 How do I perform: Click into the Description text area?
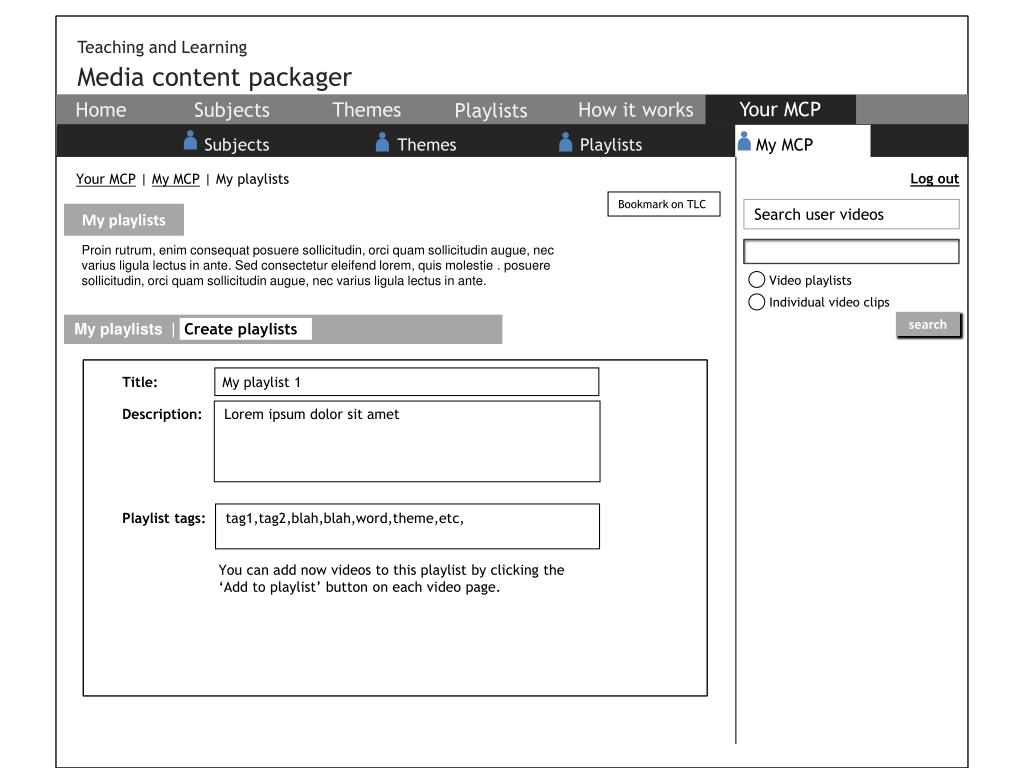click(x=407, y=441)
